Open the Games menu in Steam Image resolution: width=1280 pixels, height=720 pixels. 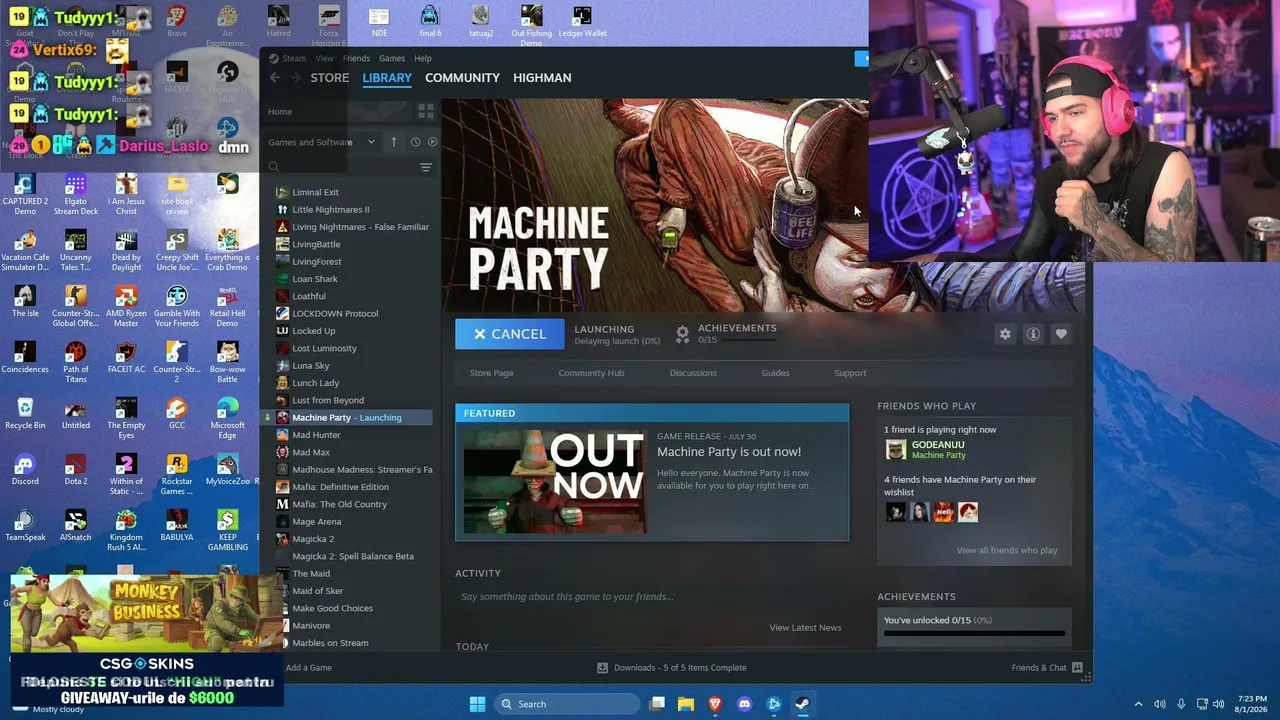[392, 58]
